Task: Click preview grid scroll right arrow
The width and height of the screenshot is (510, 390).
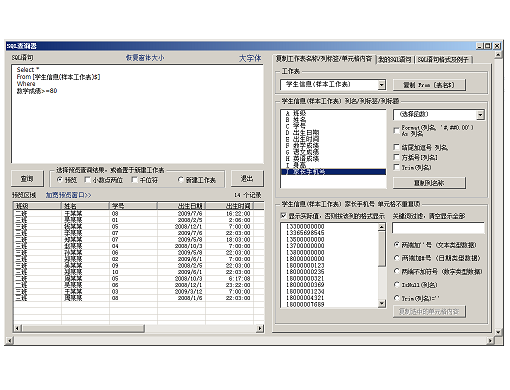Action: point(260,329)
